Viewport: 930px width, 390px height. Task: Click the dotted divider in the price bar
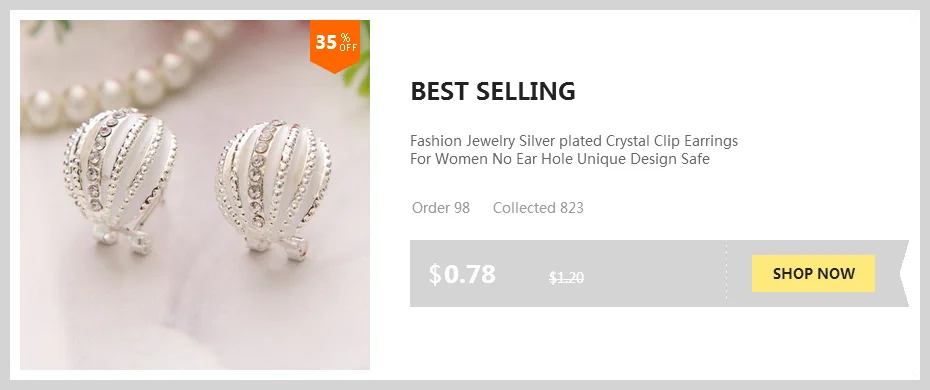click(727, 273)
